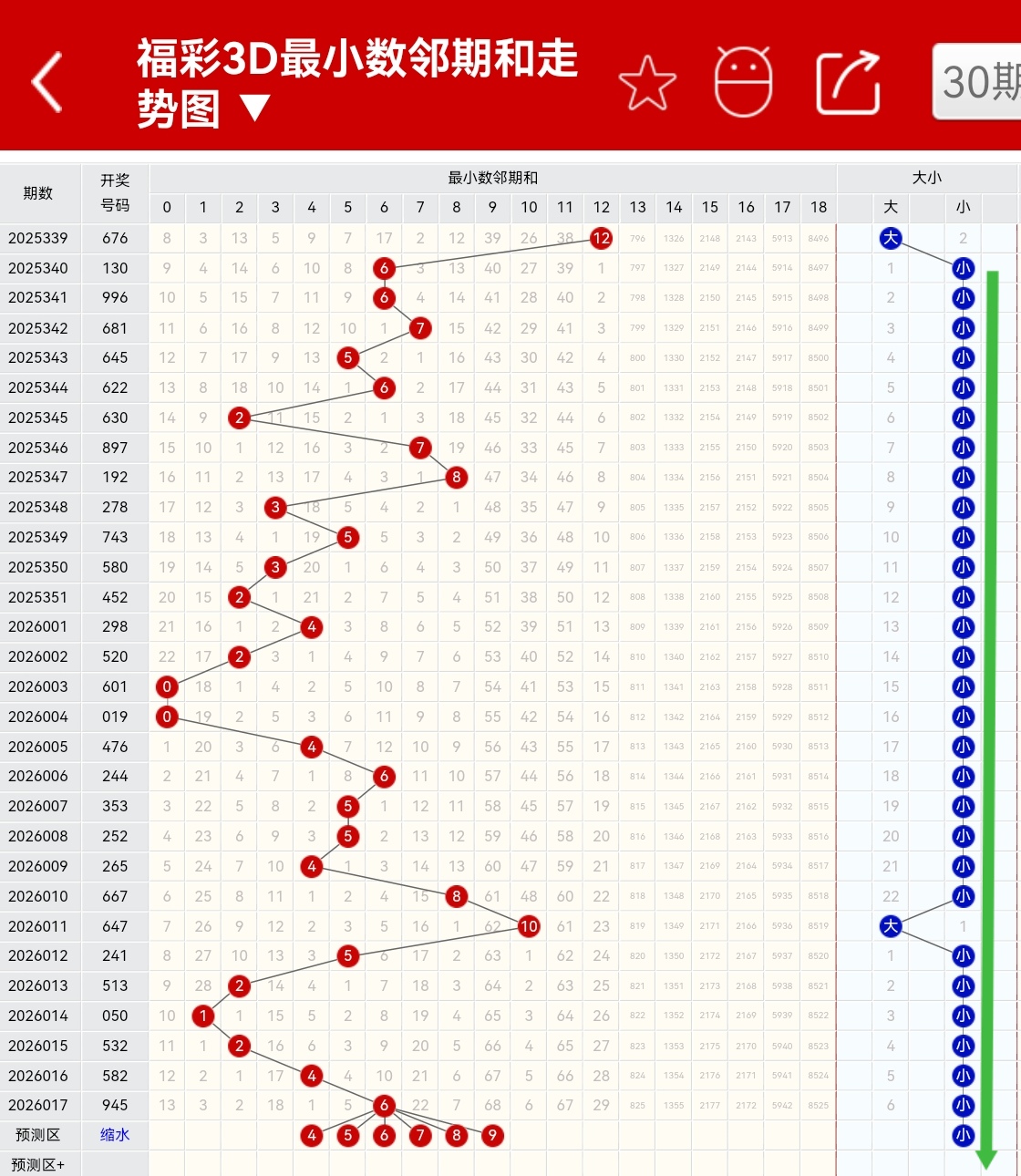The image size is (1021, 1176).
Task: Click the 大小 section header
Action: pyautogui.click(x=927, y=178)
